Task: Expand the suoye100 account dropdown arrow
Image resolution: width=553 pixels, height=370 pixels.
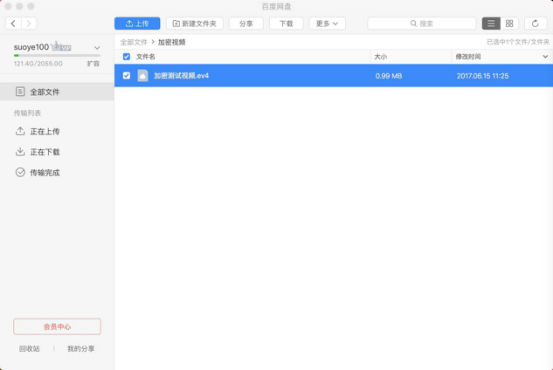Action: coord(97,48)
